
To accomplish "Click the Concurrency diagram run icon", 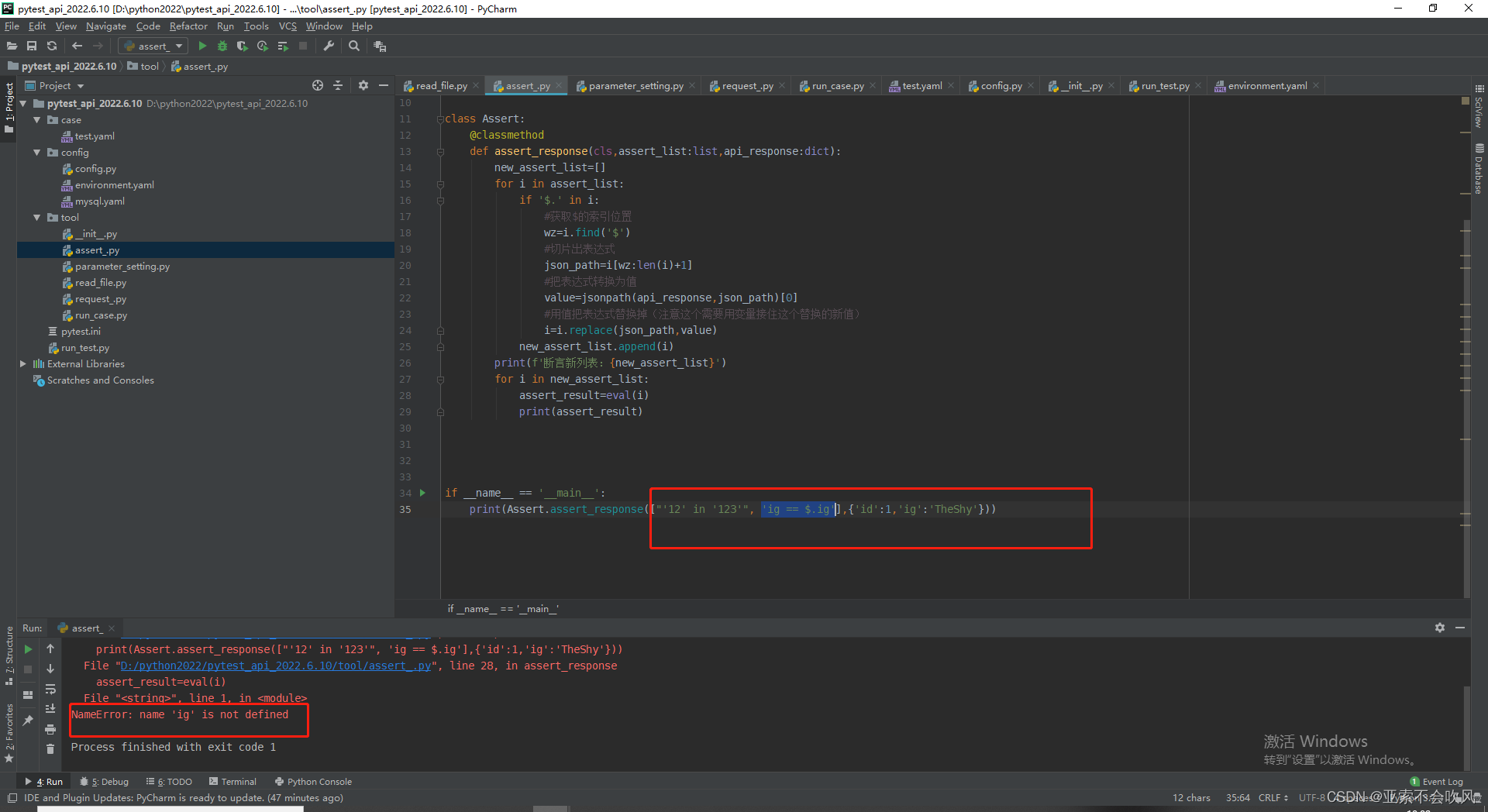I will 283,46.
